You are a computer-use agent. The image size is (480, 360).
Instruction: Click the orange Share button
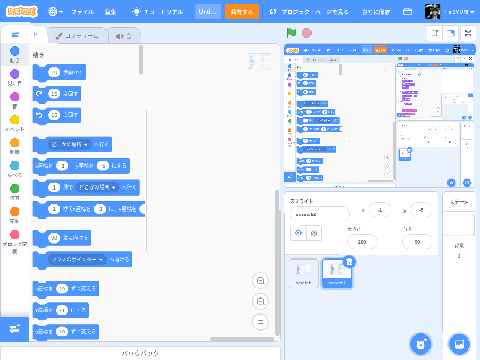tap(242, 12)
